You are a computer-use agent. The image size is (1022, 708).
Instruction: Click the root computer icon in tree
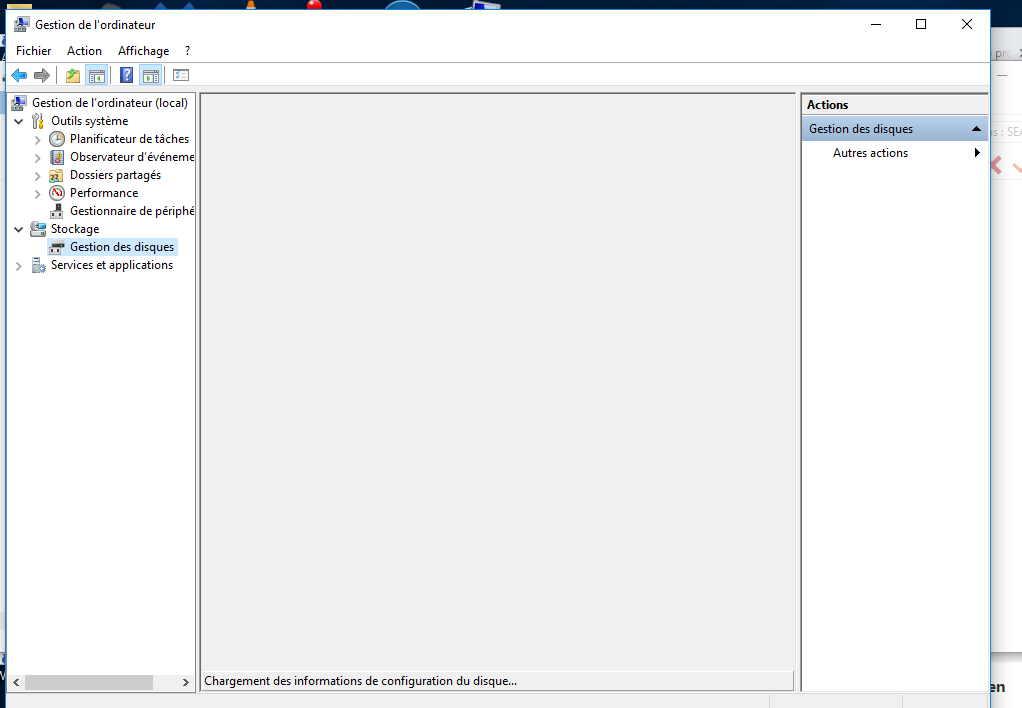click(x=19, y=103)
